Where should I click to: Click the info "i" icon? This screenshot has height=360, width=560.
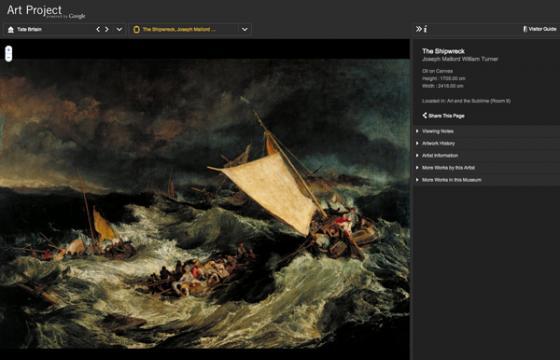425,29
